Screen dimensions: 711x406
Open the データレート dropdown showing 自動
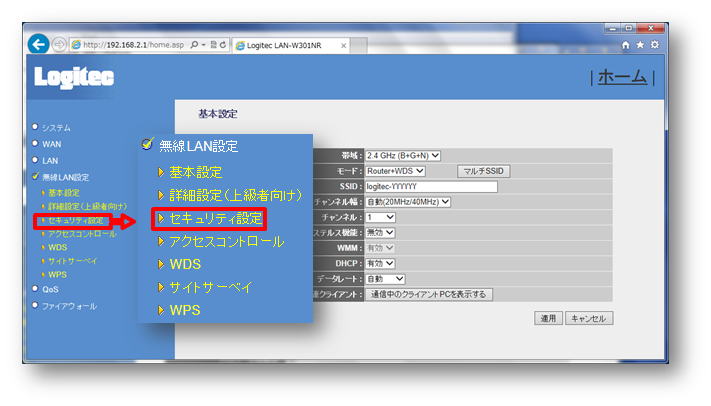click(385, 279)
